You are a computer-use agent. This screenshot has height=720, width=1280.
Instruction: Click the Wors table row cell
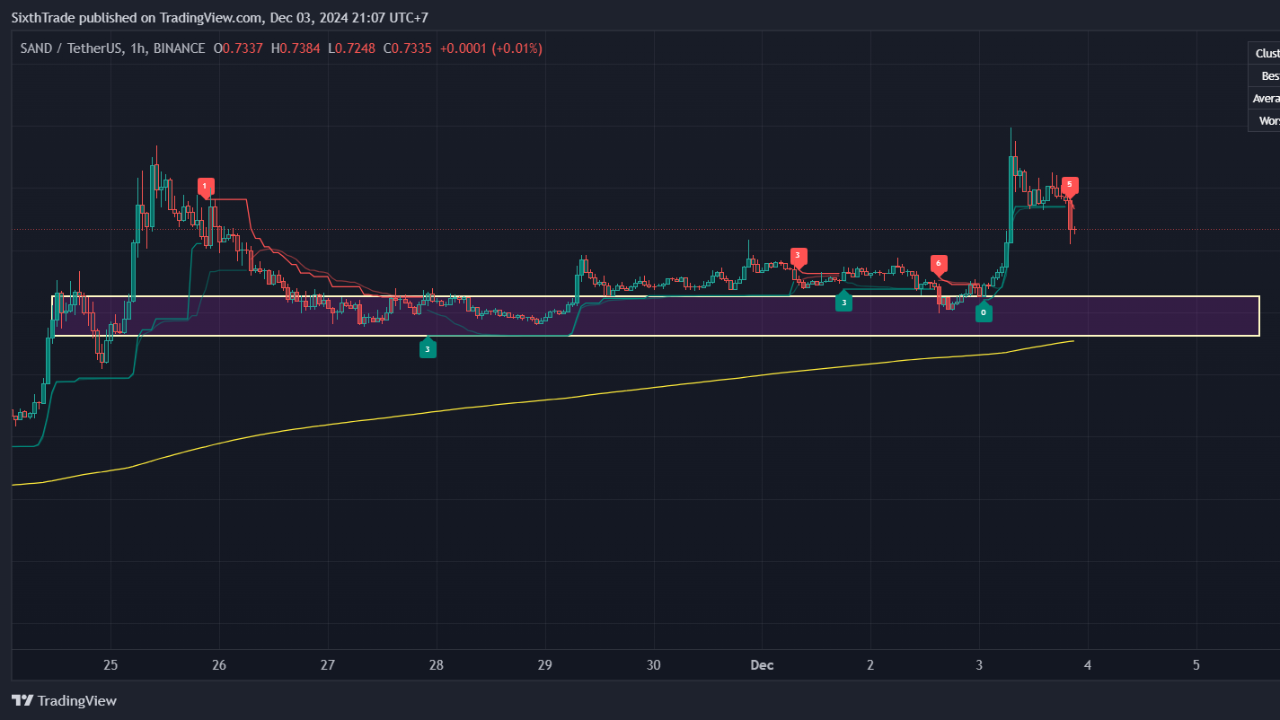pyautogui.click(x=1264, y=120)
